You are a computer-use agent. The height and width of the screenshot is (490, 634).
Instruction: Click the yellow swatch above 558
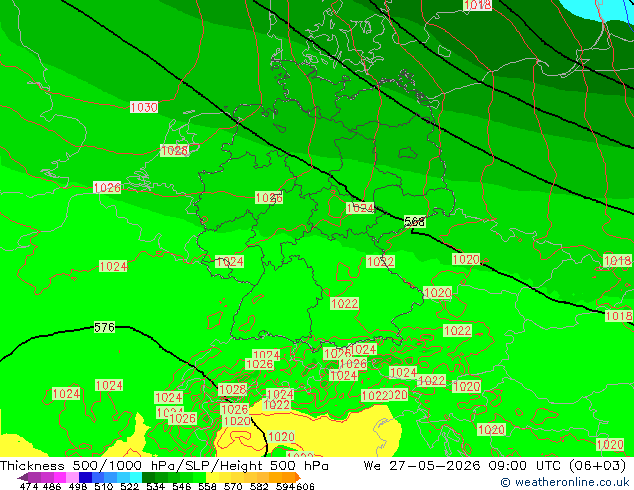[x=212, y=477]
